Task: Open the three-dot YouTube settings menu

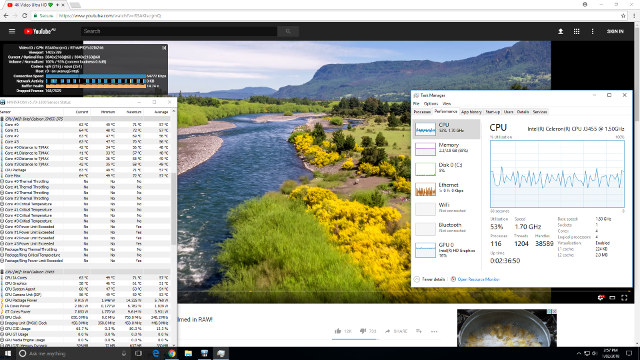Action: click(592, 31)
